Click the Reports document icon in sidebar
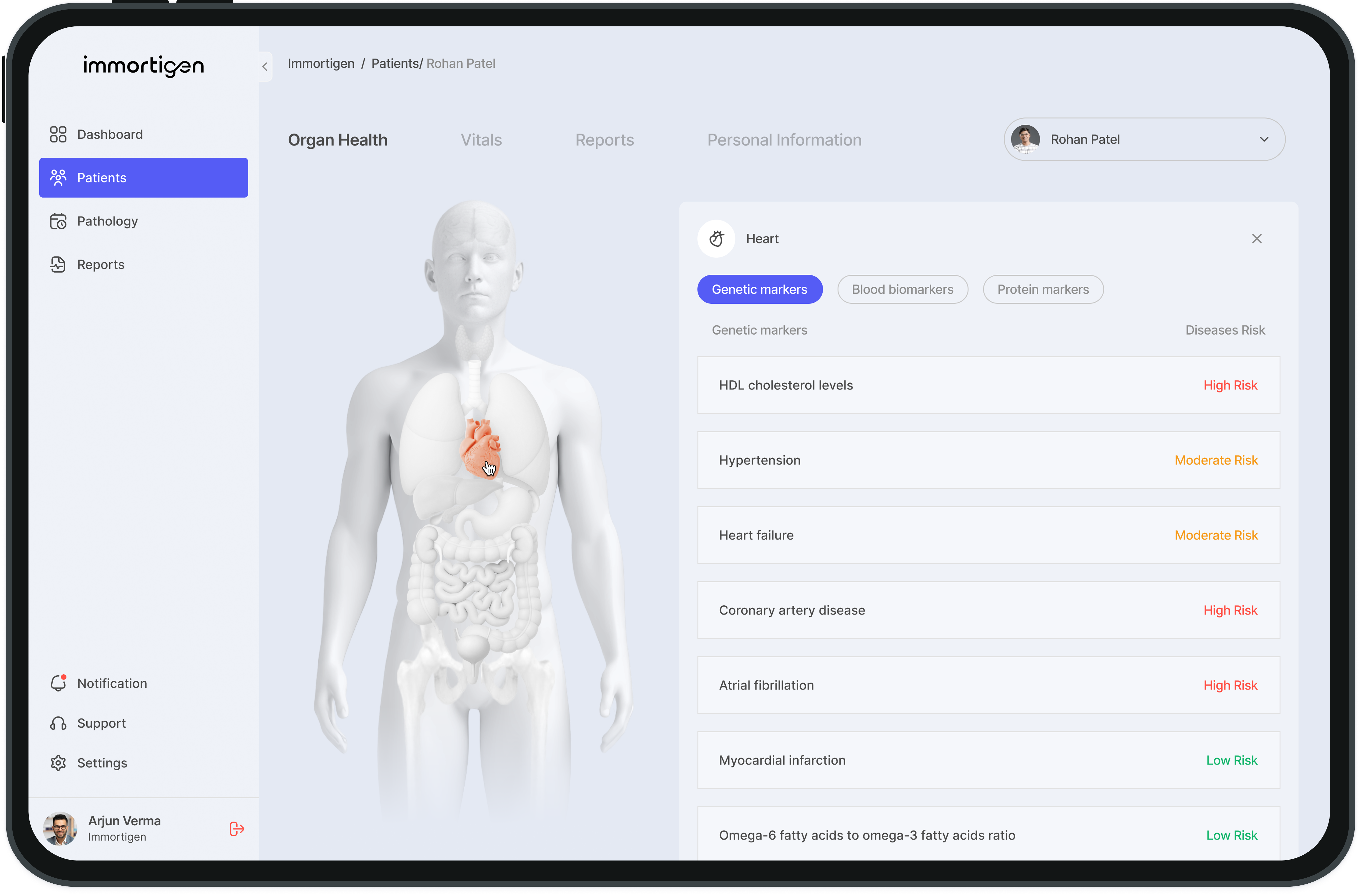Screen dimensions: 1361x896 [x=58, y=265]
